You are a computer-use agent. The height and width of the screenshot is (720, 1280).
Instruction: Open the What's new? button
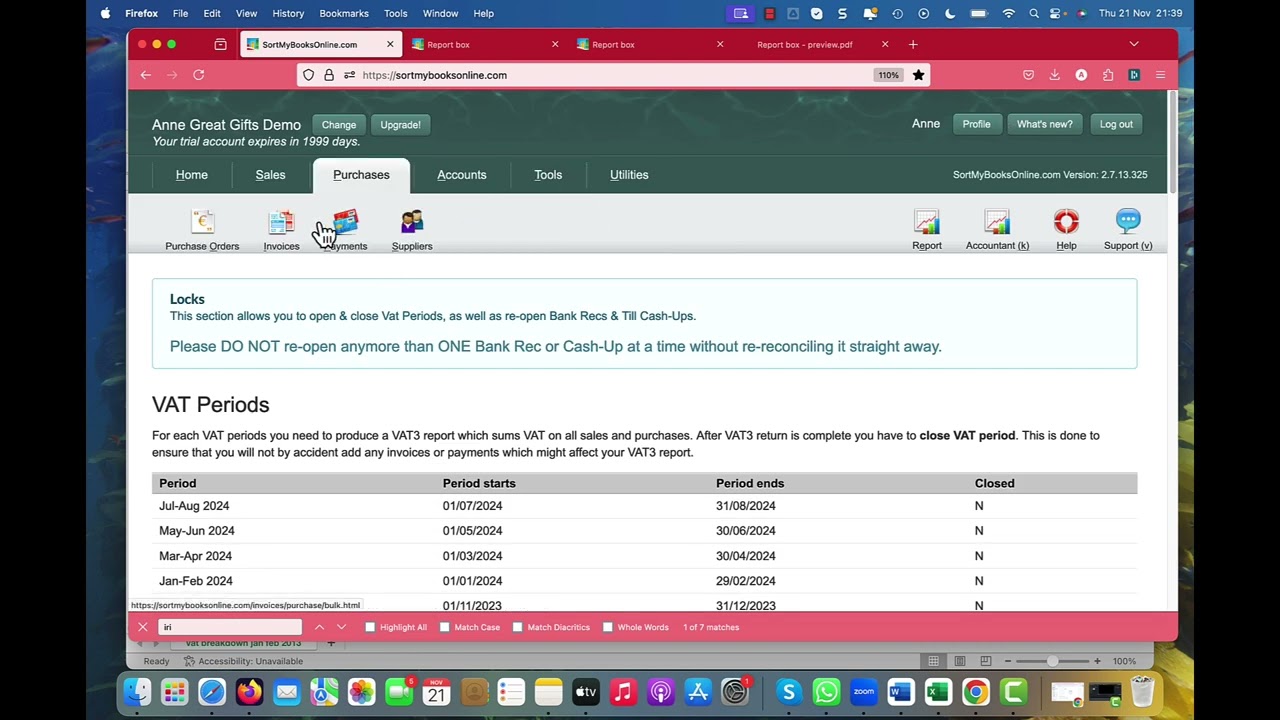pos(1044,124)
